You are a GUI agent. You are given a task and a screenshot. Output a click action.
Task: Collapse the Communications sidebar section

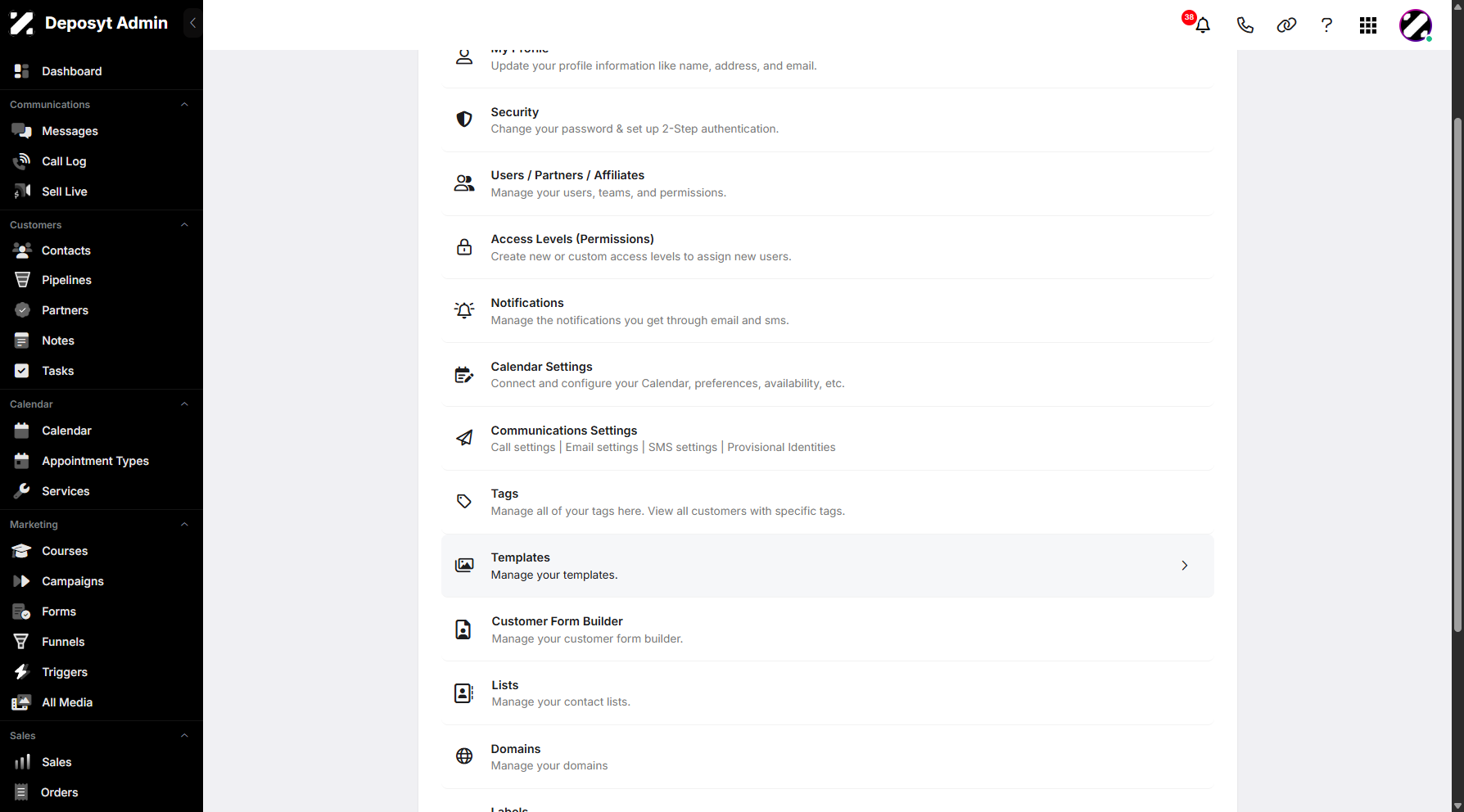pyautogui.click(x=184, y=105)
